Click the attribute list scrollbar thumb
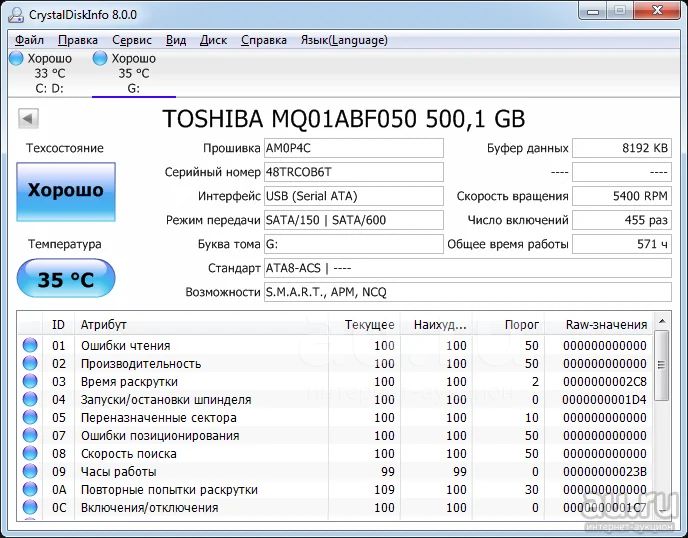688x538 pixels. click(x=662, y=366)
